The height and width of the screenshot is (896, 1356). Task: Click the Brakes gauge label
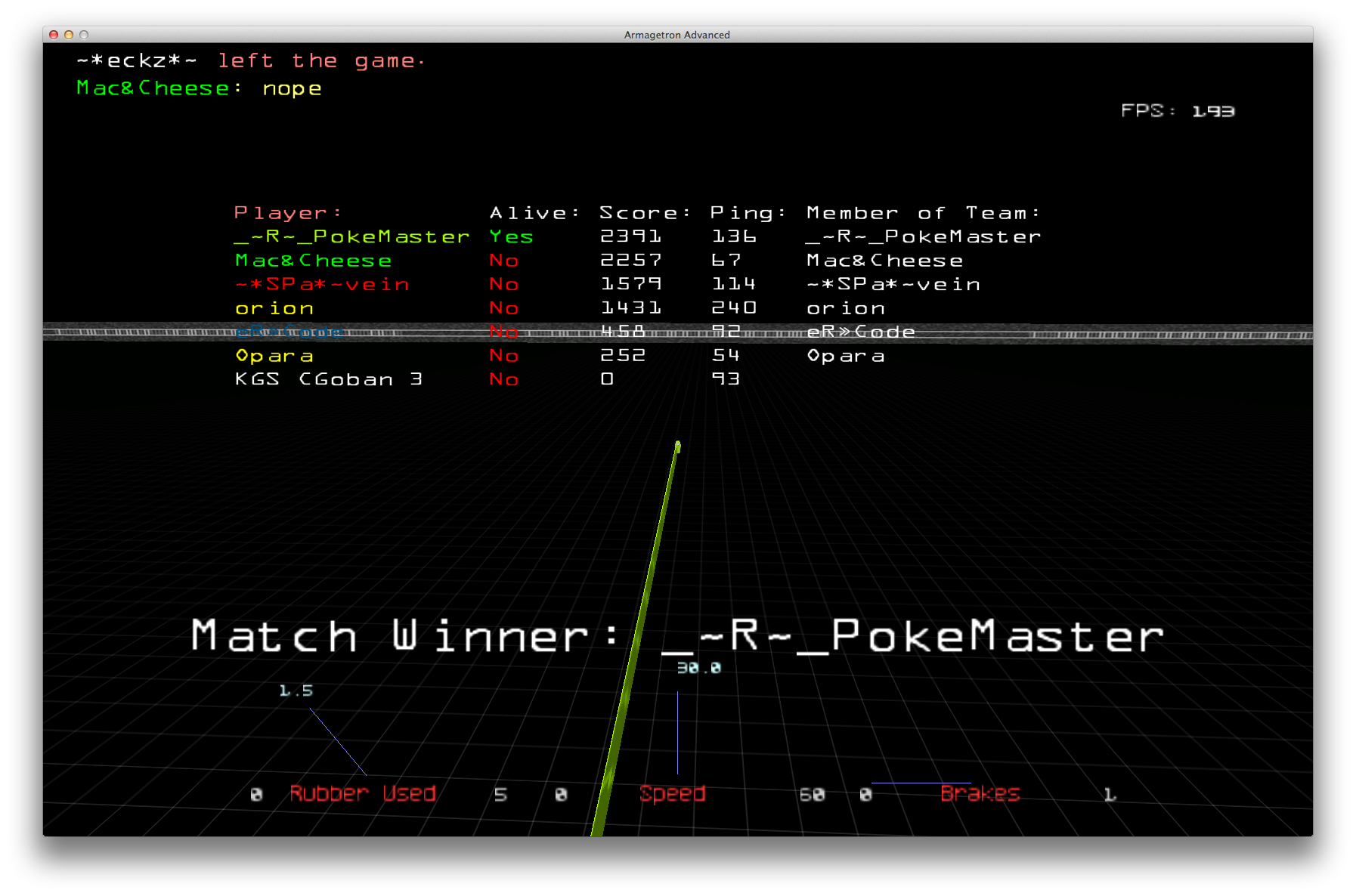click(980, 793)
